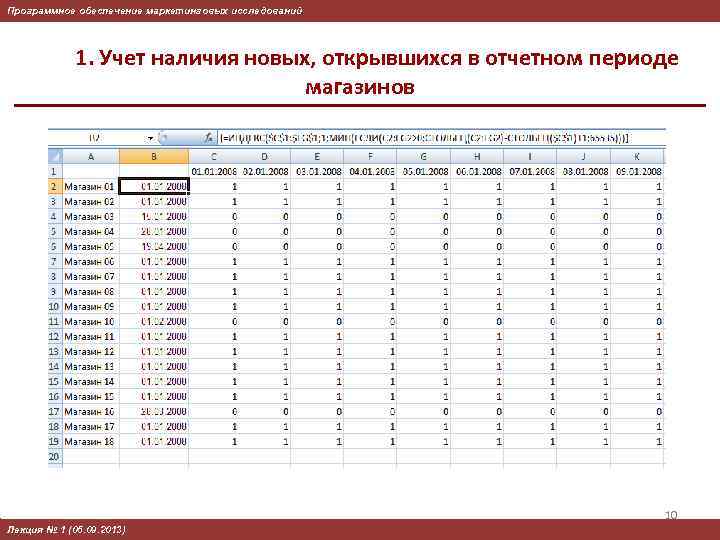Viewport: 720px width, 540px height.
Task: Click column J value in Магазин 12 row
Action: tap(583, 352)
